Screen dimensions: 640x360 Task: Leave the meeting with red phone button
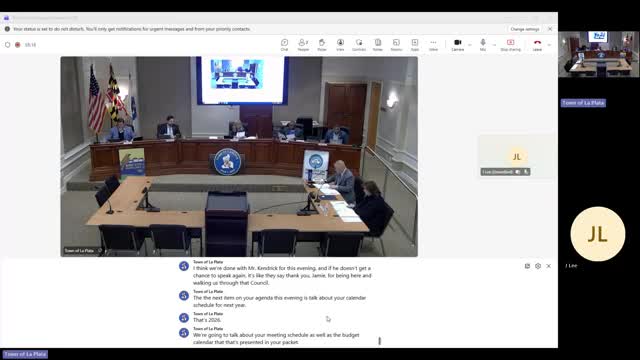537,44
